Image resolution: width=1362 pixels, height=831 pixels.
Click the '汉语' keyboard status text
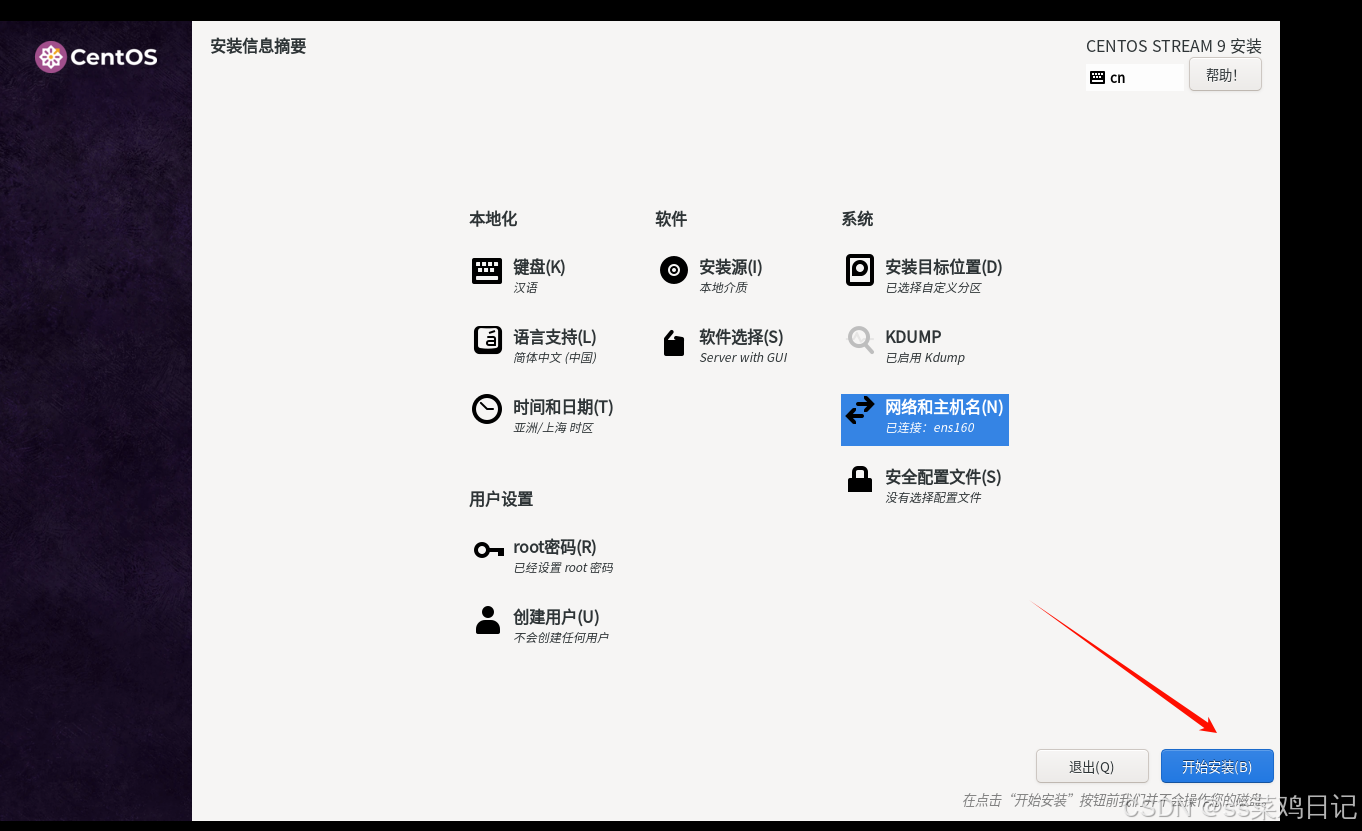[525, 288]
